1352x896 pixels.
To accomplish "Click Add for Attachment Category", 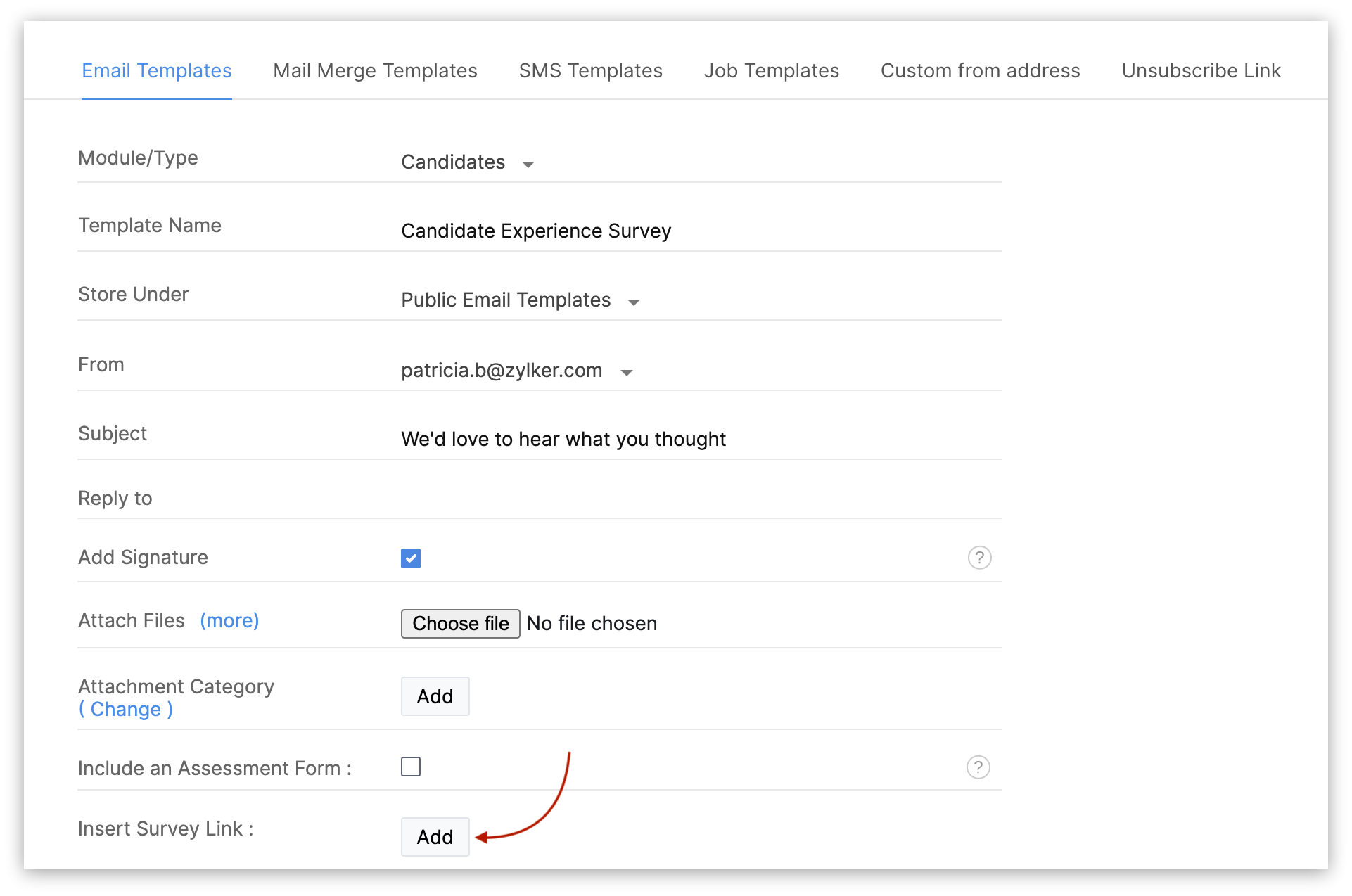I will (x=435, y=696).
